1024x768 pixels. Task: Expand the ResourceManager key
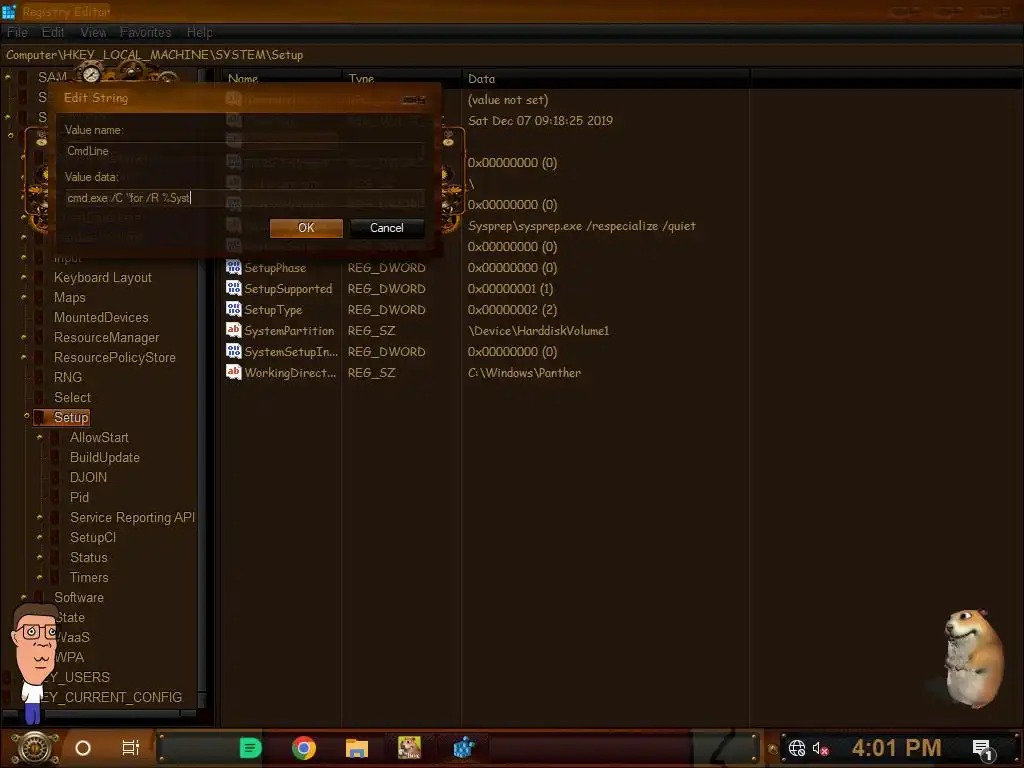coord(24,337)
